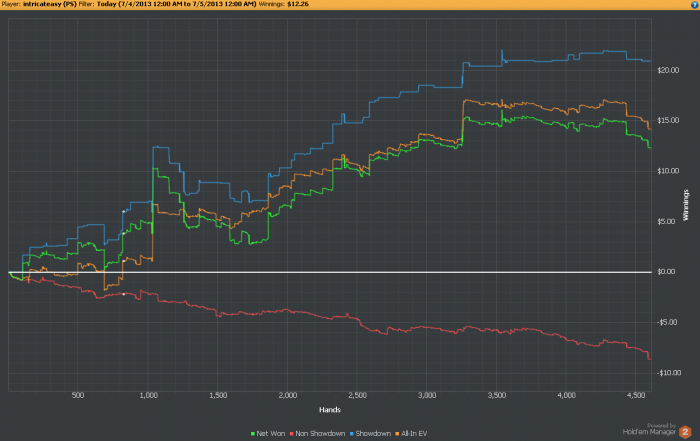
Task: Click the 2,000 hands x-axis label
Action: [288, 395]
